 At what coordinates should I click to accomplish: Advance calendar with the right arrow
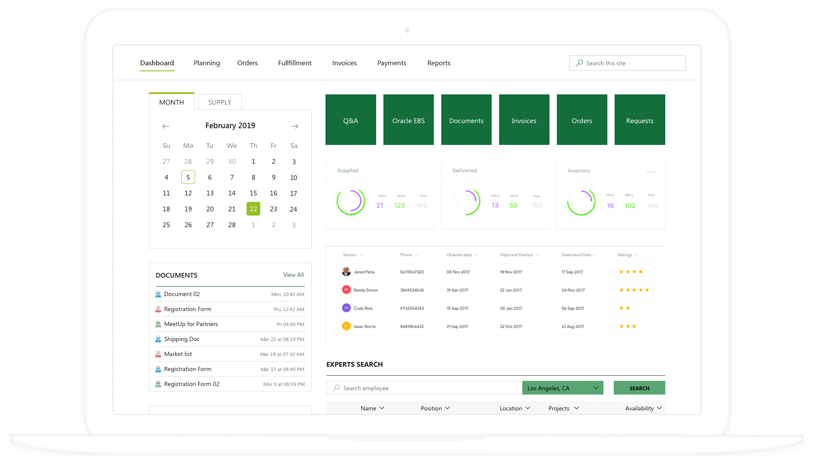coord(294,126)
